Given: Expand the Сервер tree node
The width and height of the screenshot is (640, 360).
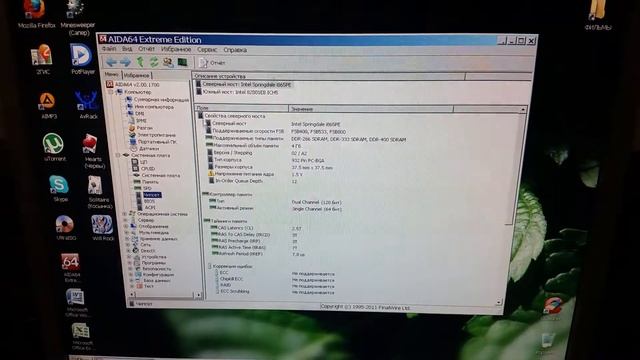Looking at the screenshot, I should click(x=126, y=220).
